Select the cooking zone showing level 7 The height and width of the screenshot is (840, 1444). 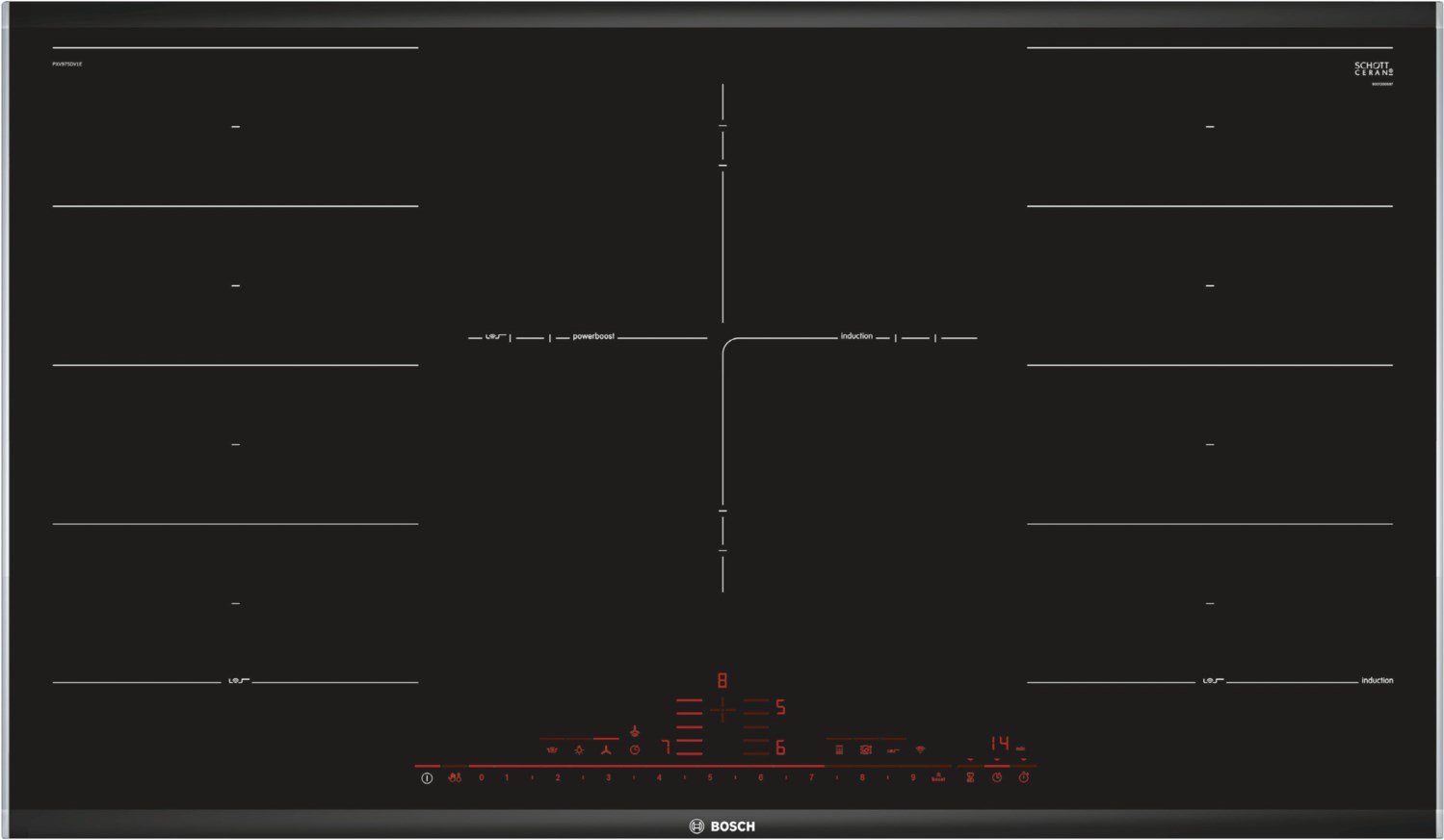pyautogui.click(x=666, y=748)
